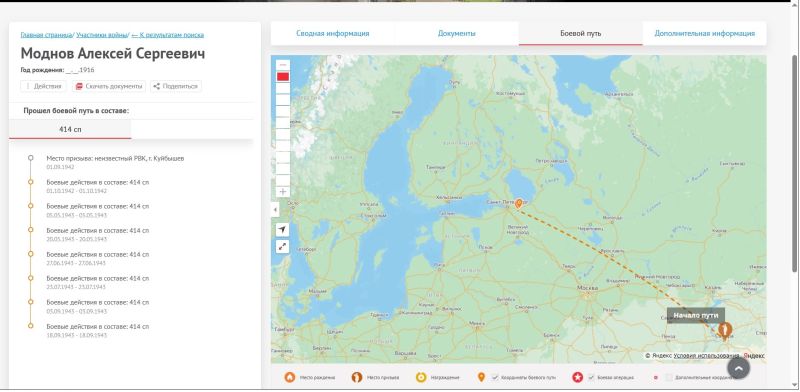
Task: Click the red map zoom level indicator
Action: click(x=283, y=77)
